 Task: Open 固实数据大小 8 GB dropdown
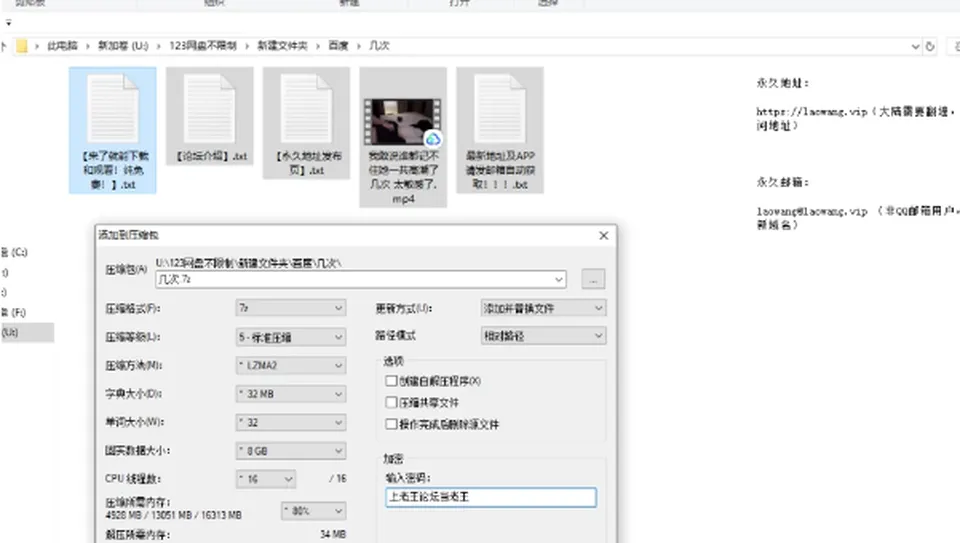(291, 451)
